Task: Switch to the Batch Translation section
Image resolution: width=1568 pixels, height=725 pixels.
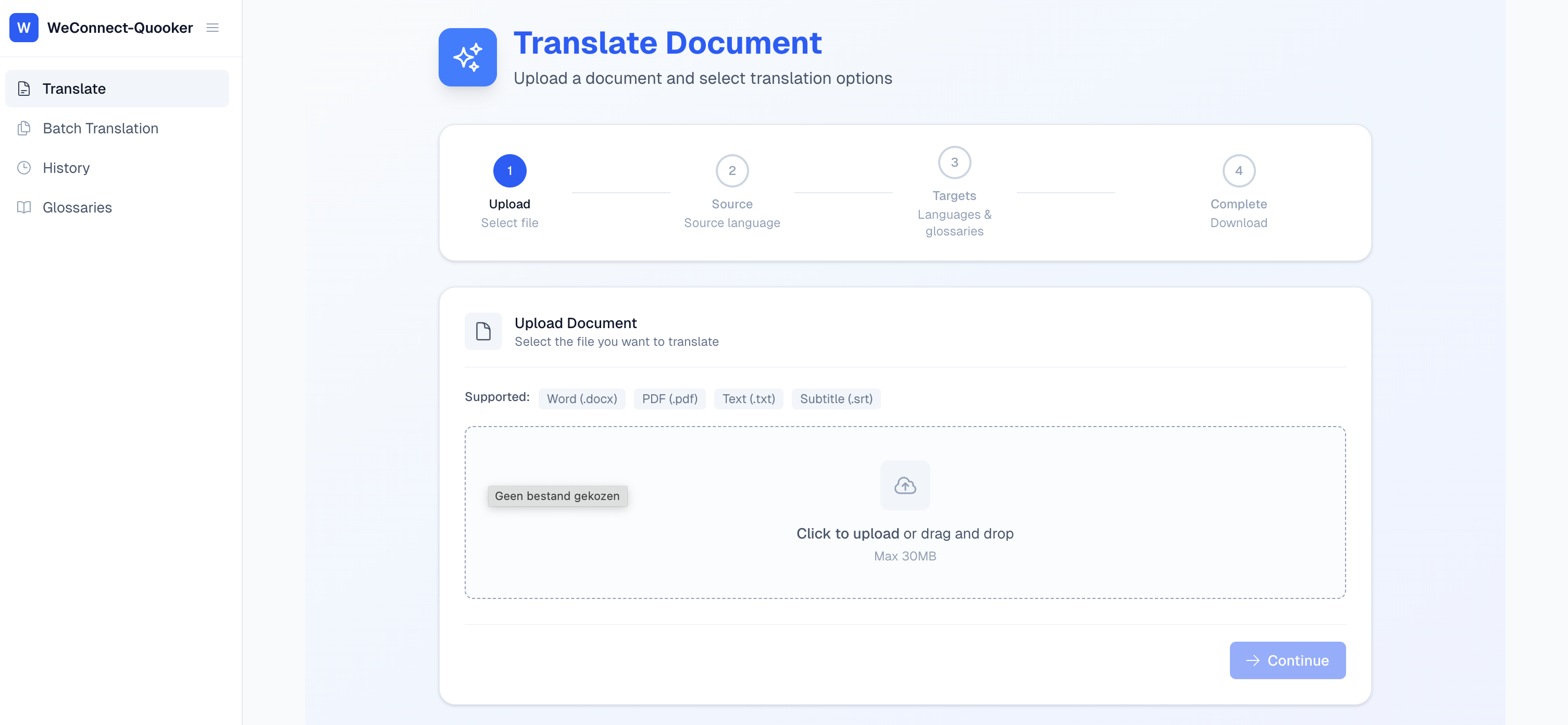Action: point(100,129)
